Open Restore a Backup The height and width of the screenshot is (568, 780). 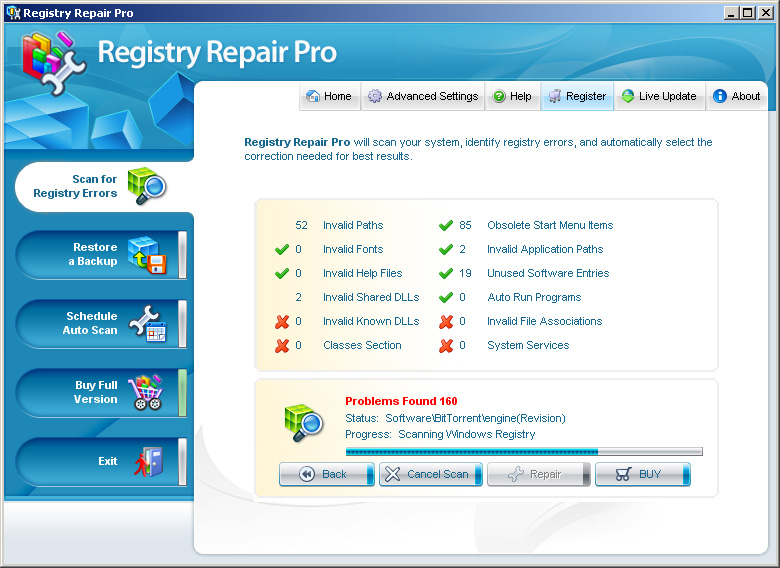pyautogui.click(x=101, y=255)
